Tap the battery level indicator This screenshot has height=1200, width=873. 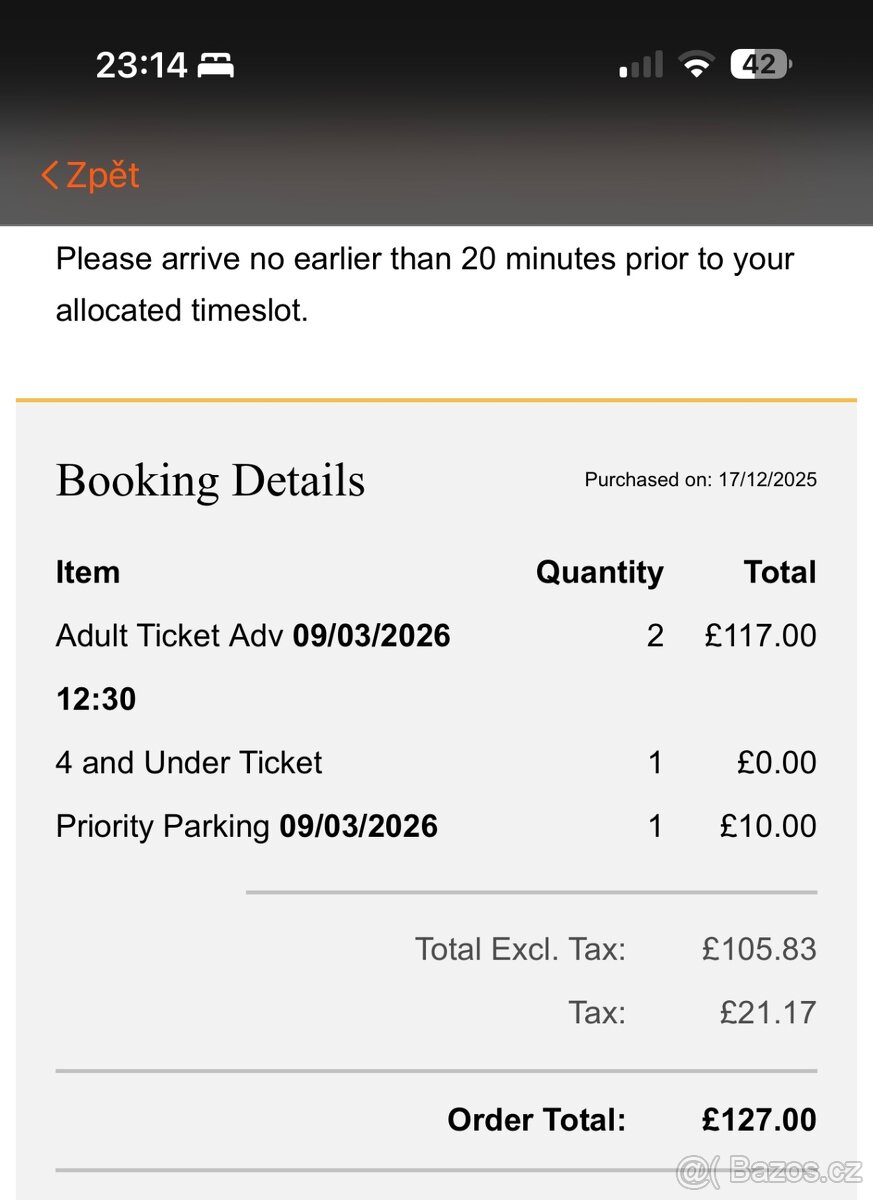[x=760, y=66]
